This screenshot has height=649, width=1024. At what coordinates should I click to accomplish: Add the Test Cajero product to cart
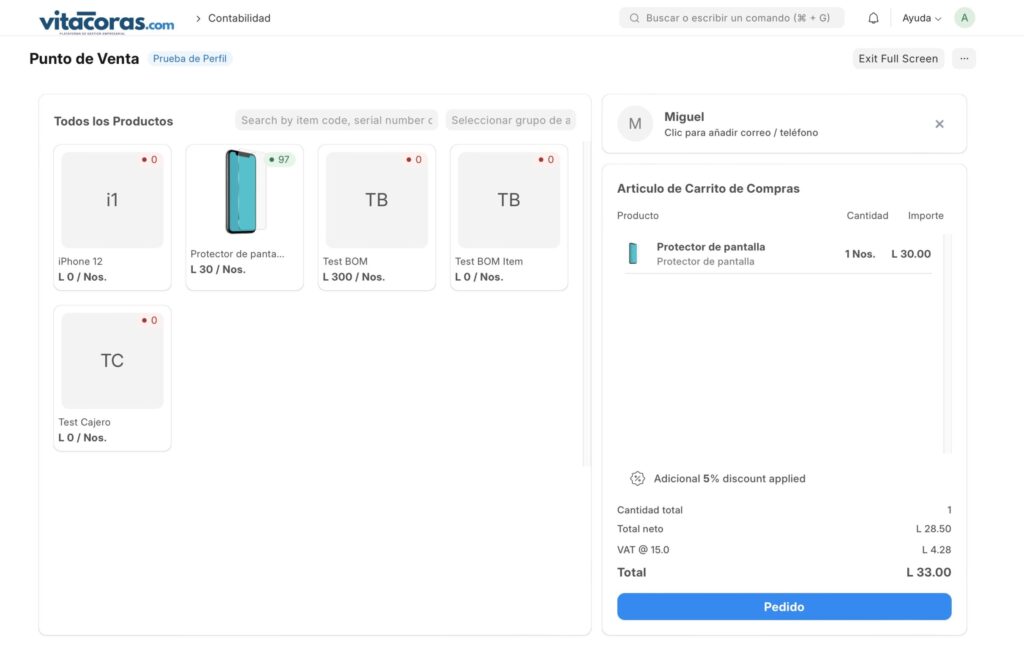click(x=112, y=377)
